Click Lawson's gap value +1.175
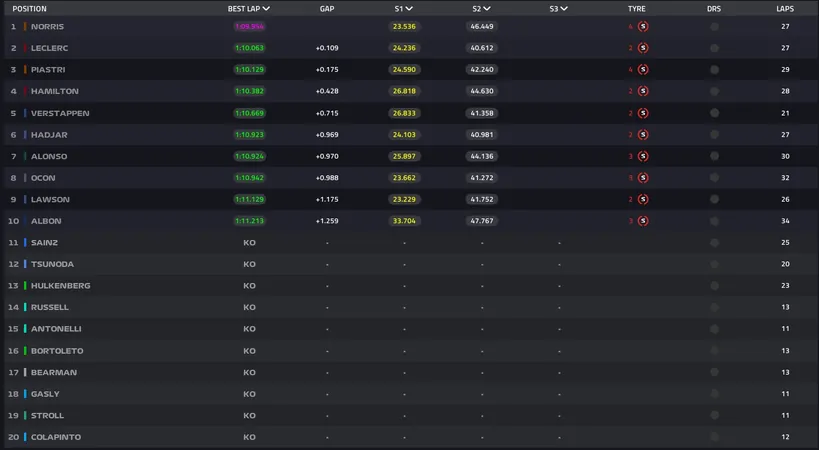Screen dimensions: 819x450 pyautogui.click(x=327, y=199)
